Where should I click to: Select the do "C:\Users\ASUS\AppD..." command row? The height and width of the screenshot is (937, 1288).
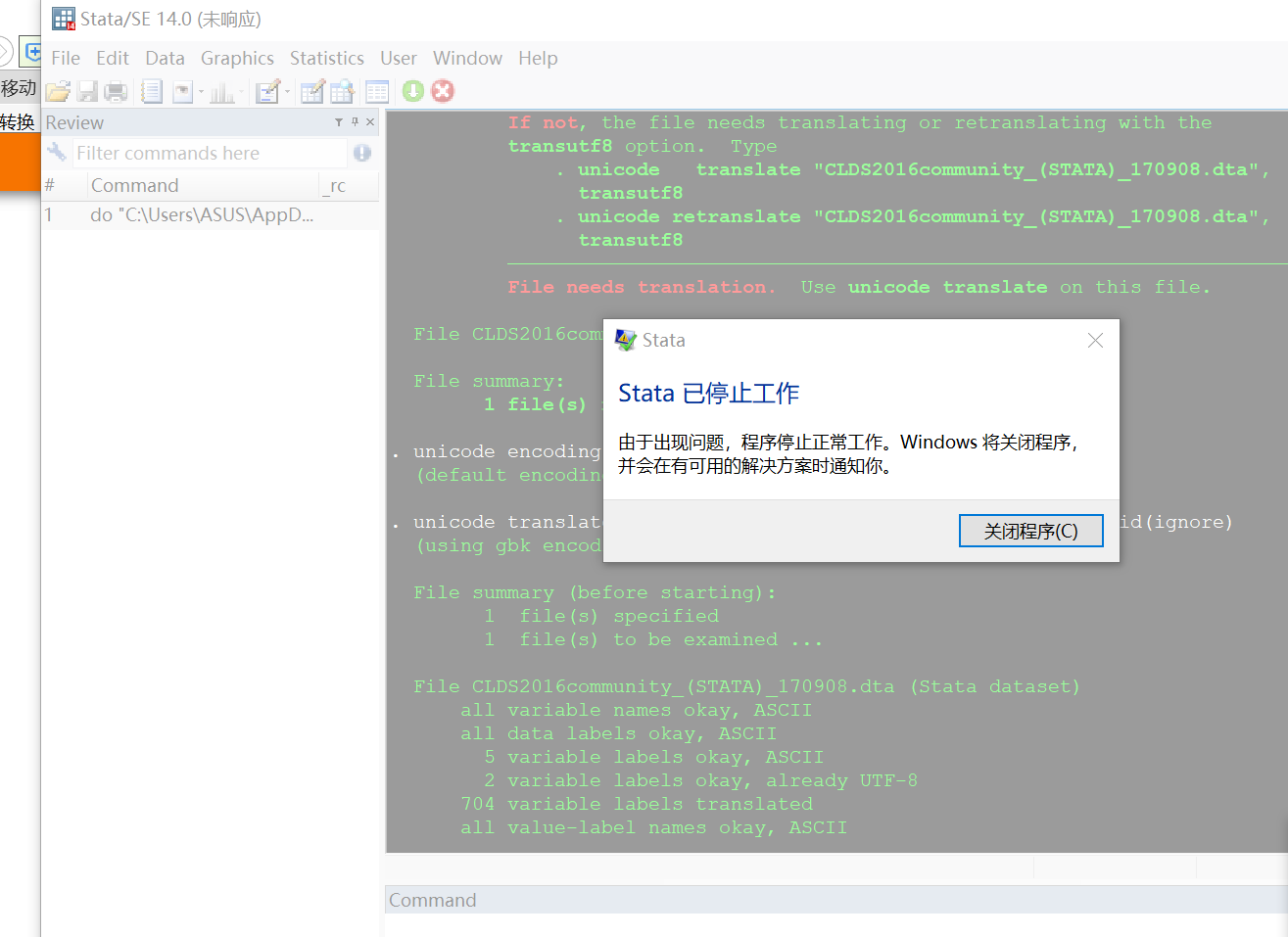(x=210, y=215)
